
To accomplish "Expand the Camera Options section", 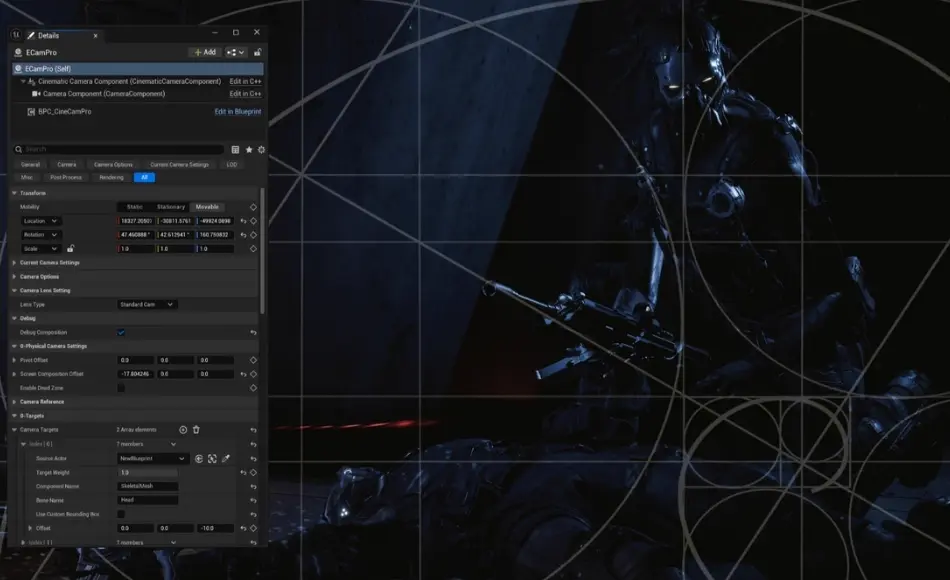I will click(15, 277).
